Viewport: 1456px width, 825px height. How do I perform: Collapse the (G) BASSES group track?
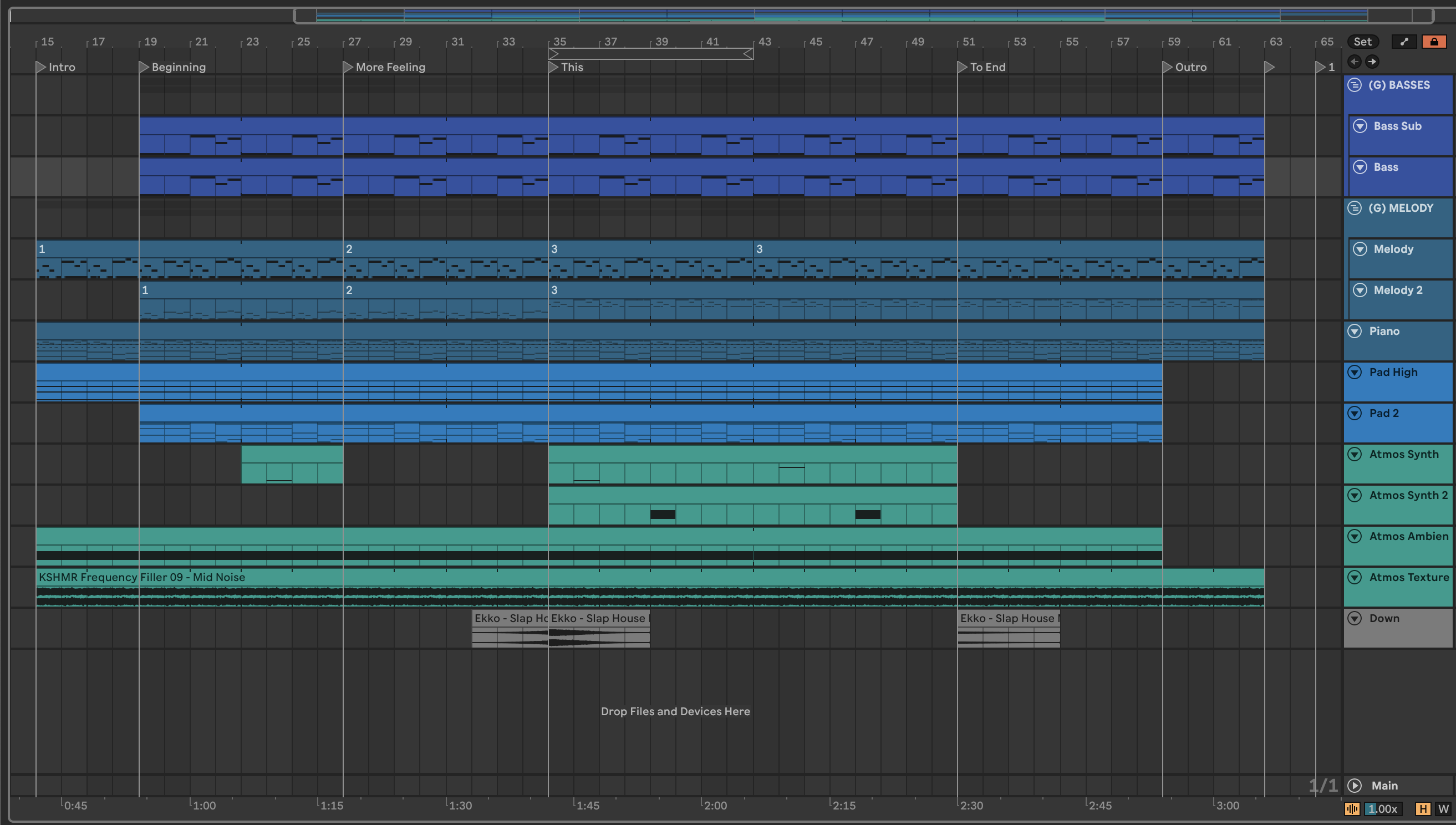tap(1354, 85)
